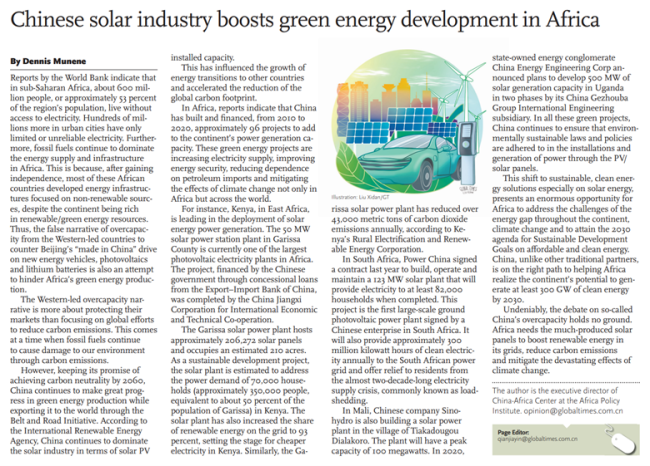Click the headline "Chinese solar industry boosts green energy development in Africa"
Screen dimensions: 650x466
[x=305, y=20]
